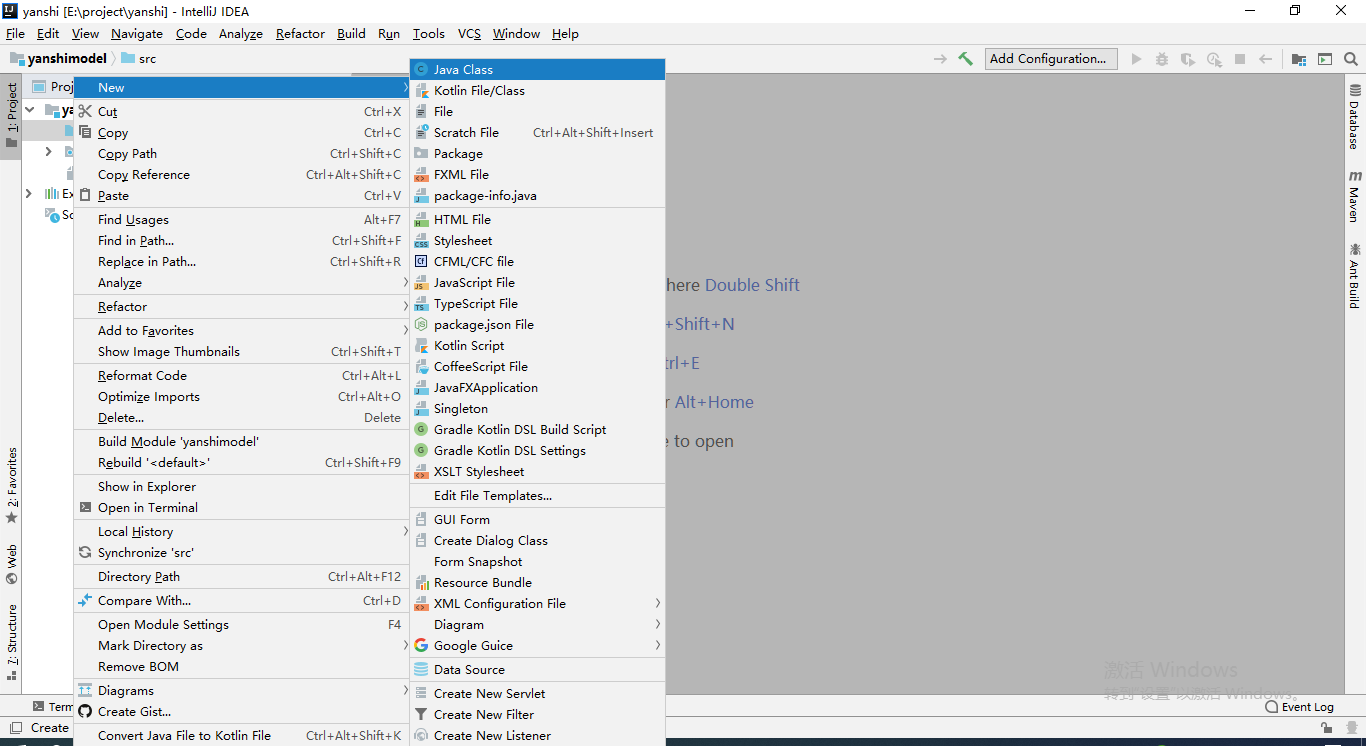Open the 1: Project side tab

[11, 115]
